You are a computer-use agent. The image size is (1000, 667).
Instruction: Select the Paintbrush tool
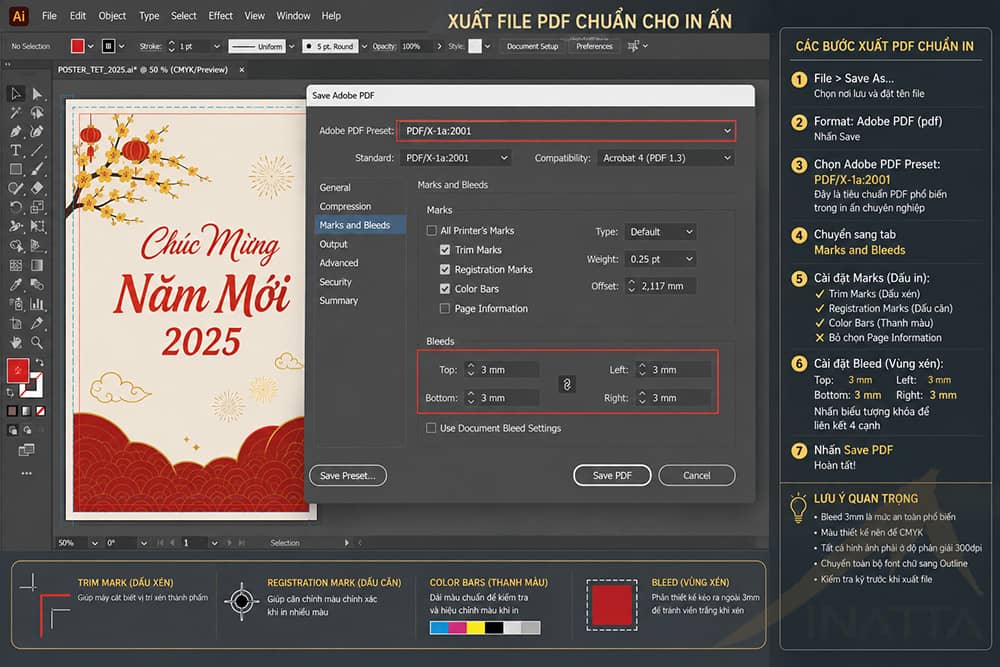click(37, 170)
